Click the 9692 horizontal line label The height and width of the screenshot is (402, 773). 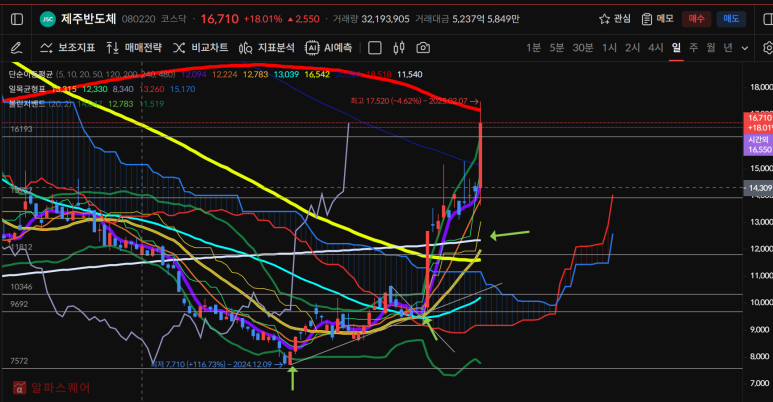[x=19, y=304]
